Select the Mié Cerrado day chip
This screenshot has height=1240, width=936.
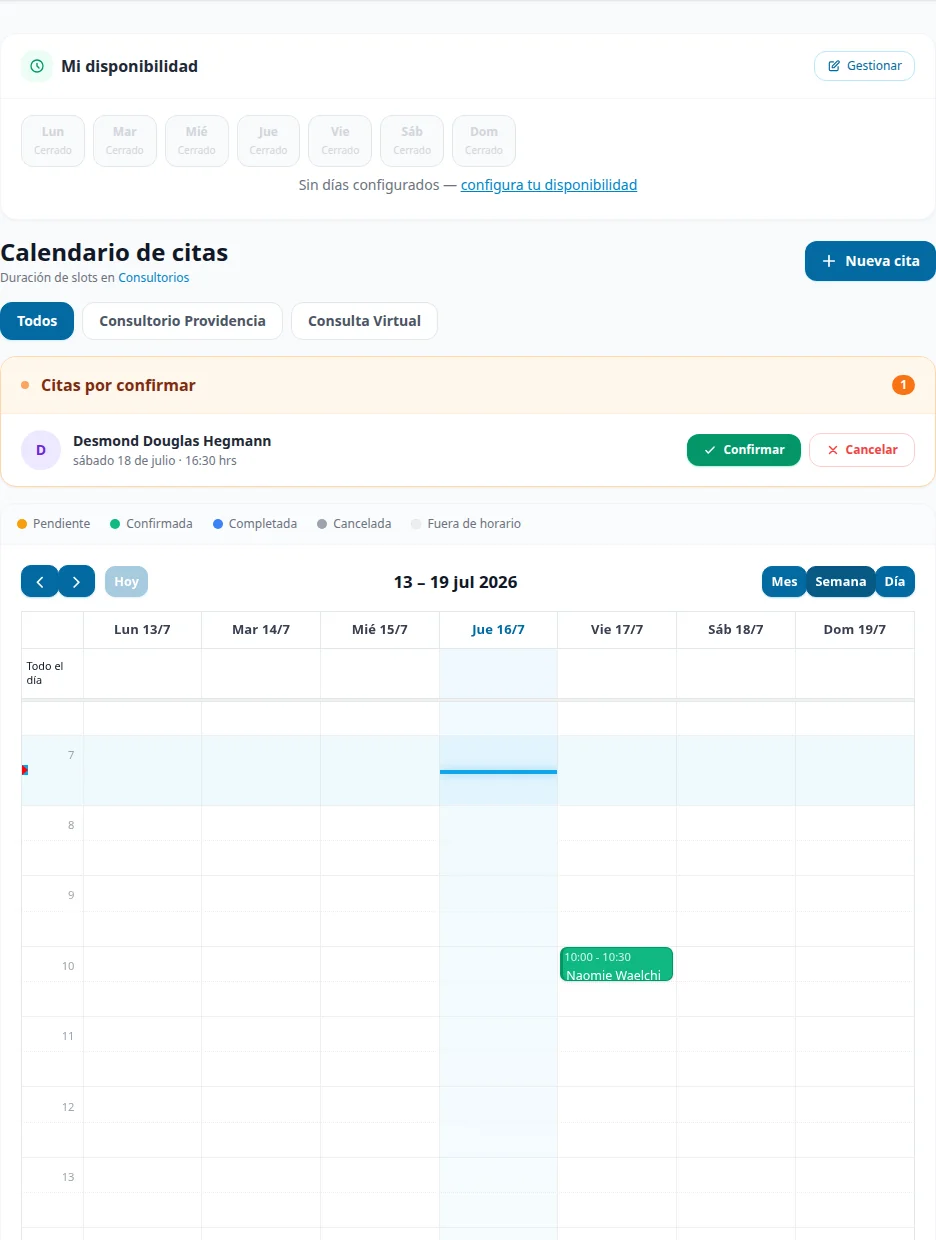(x=197, y=140)
